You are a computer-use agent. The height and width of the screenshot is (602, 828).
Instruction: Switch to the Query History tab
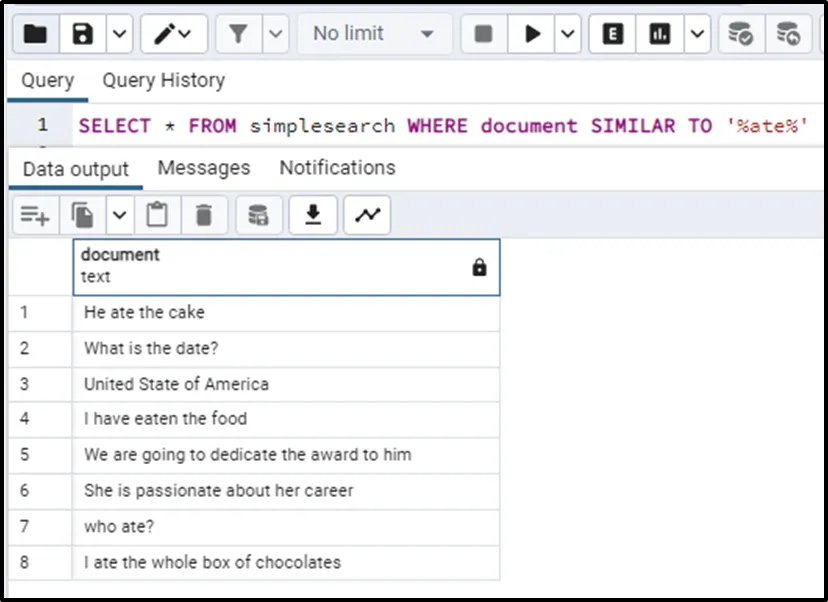coord(163,80)
